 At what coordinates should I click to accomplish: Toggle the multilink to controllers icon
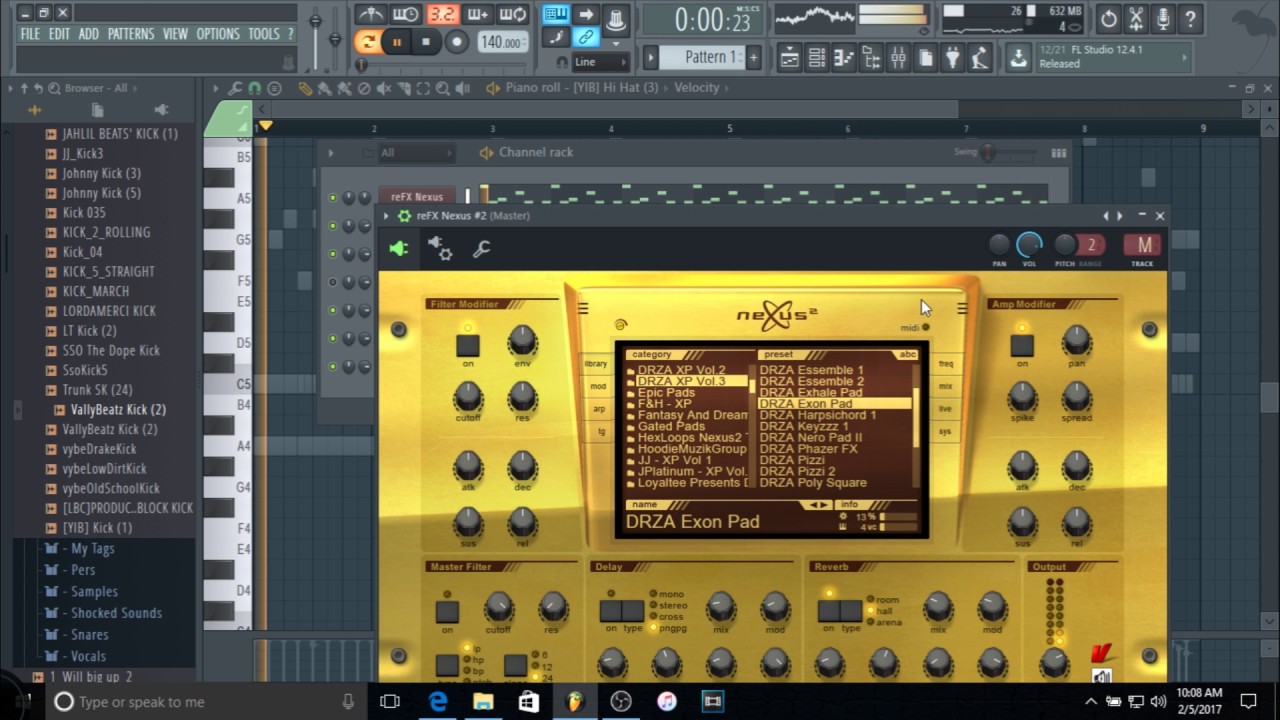click(x=586, y=38)
